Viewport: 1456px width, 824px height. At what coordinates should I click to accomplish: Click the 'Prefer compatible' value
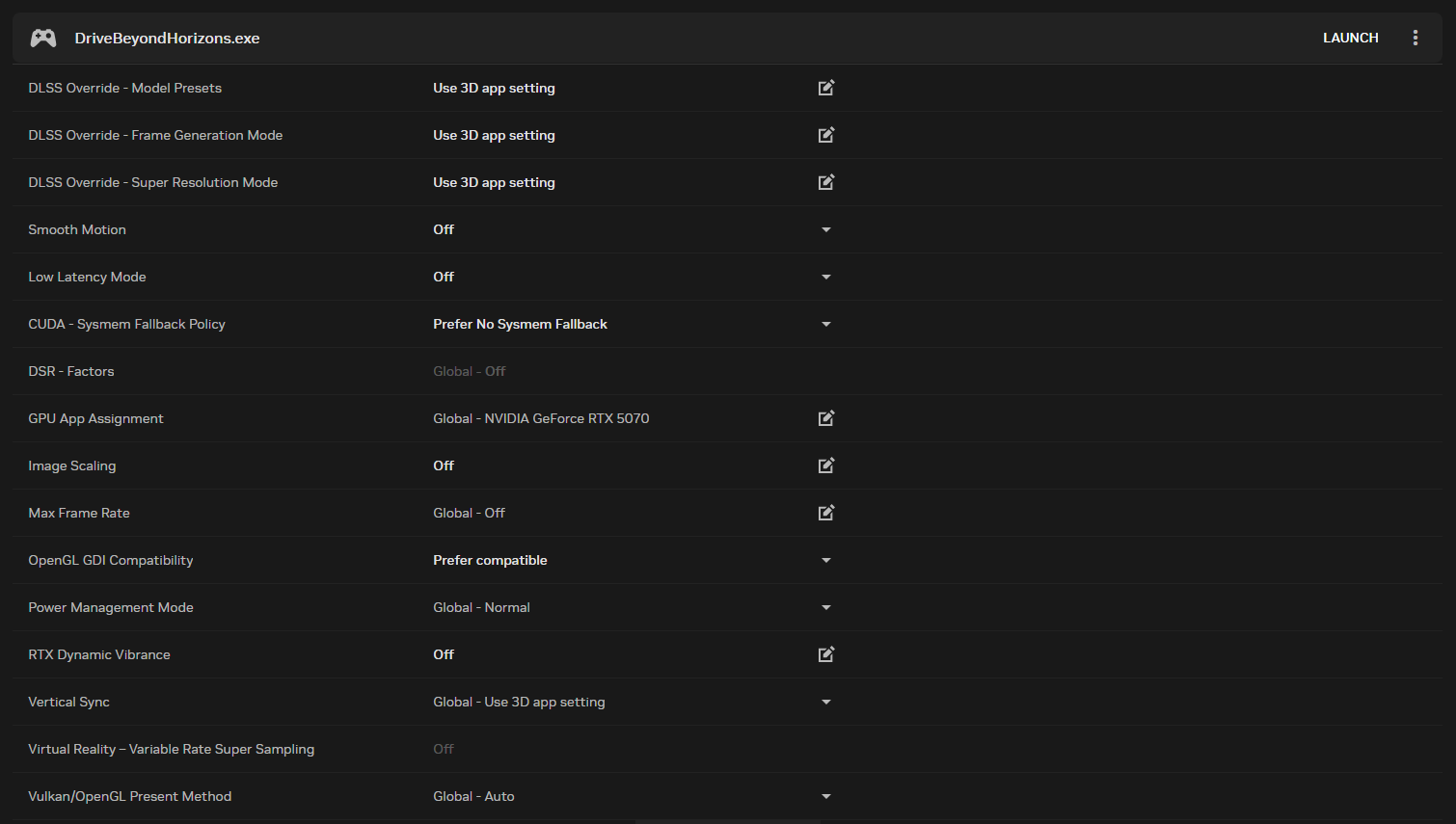tap(490, 560)
